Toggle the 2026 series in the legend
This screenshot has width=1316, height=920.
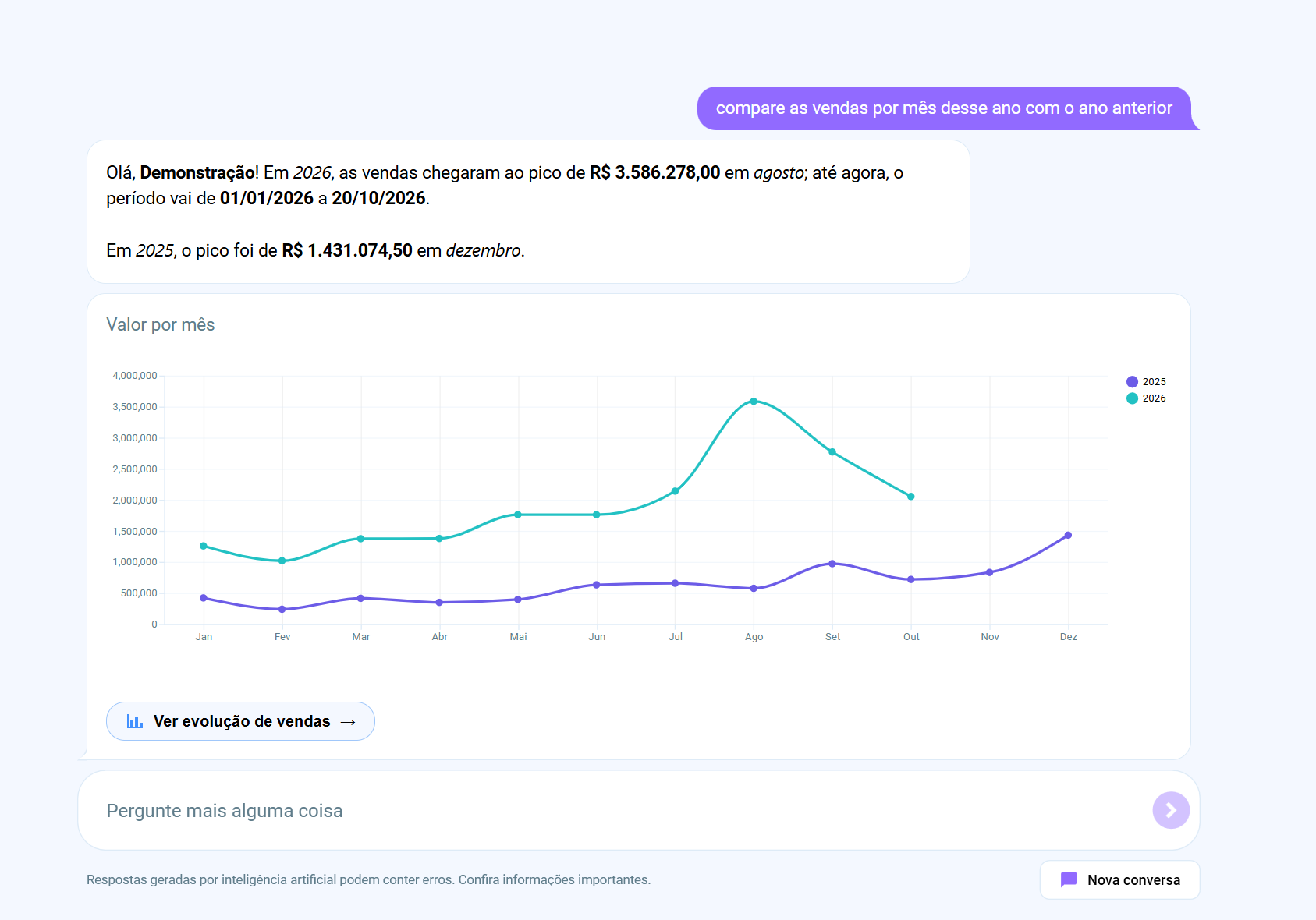pyautogui.click(x=1146, y=398)
